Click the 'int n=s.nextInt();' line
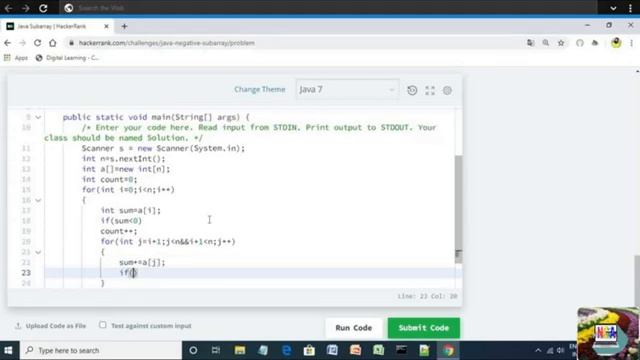Viewport: 640px width, 360px height. click(124, 158)
